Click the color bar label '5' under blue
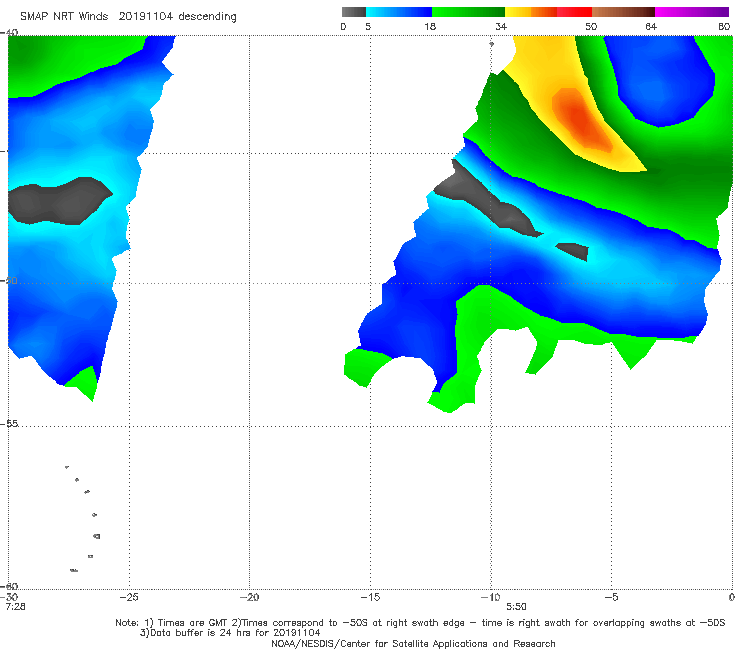Viewport: 740px width, 650px height. (368, 26)
